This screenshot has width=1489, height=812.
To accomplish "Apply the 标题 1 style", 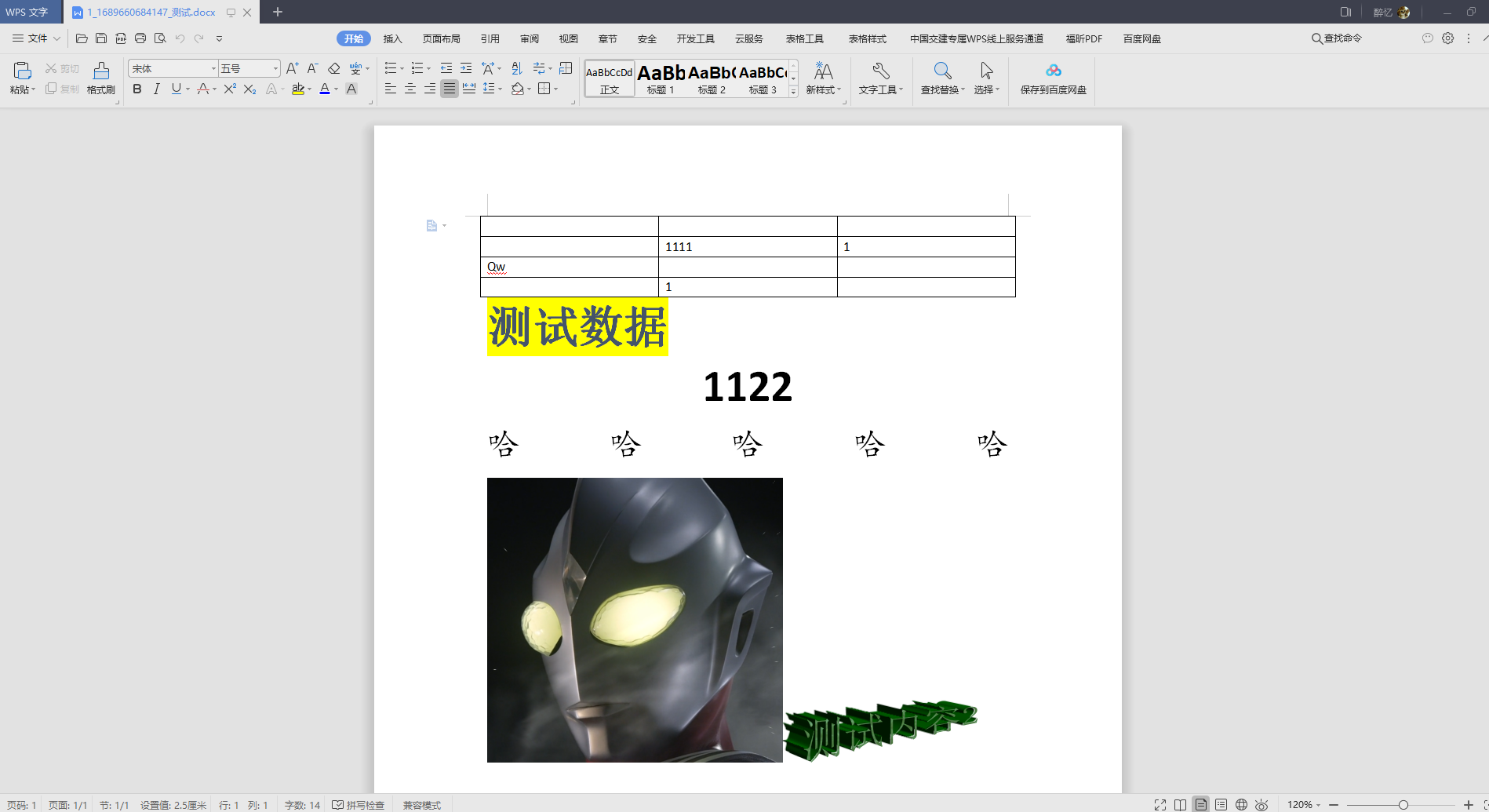I will pos(661,79).
